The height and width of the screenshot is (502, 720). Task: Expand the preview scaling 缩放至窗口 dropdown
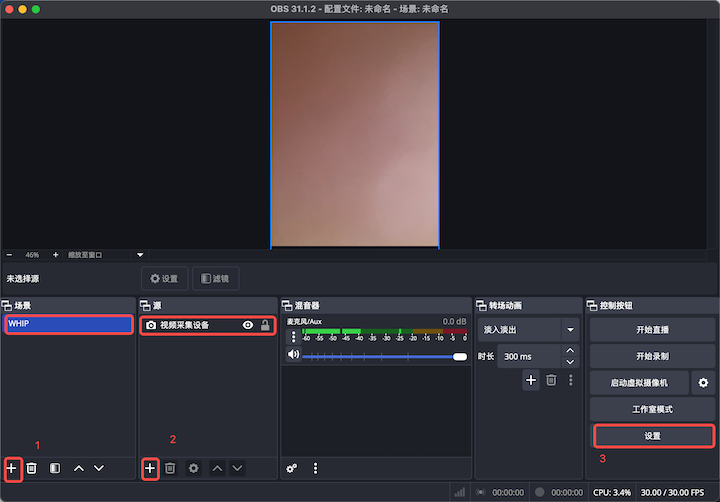pos(140,255)
